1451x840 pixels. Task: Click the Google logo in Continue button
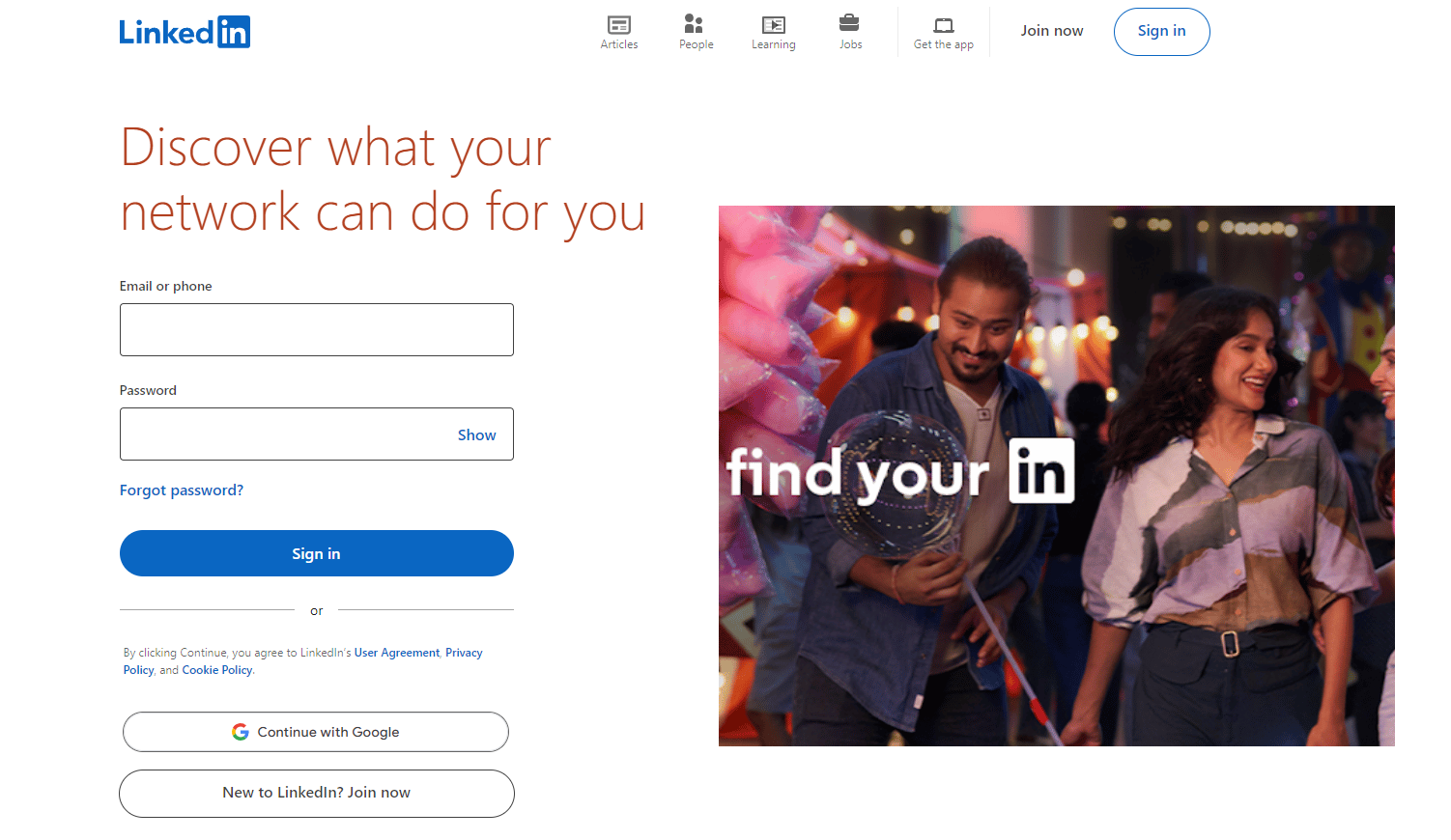[x=241, y=732]
